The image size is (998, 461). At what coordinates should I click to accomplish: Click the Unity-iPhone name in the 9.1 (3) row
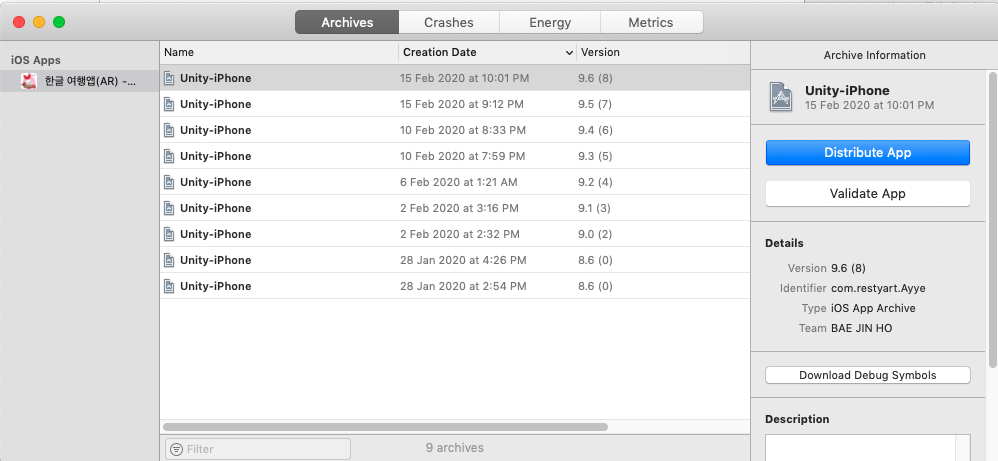click(216, 208)
